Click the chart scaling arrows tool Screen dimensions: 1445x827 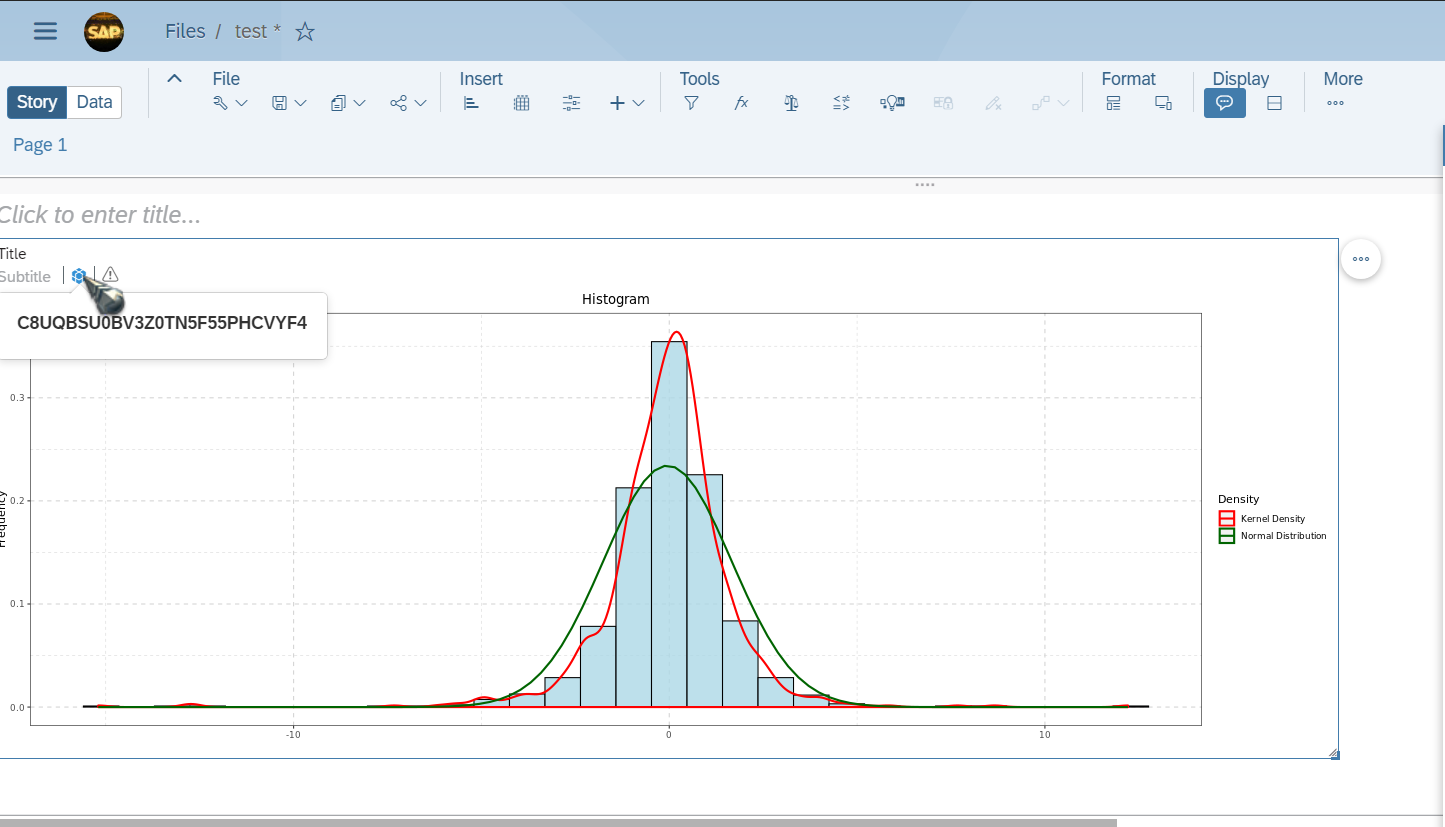(841, 102)
